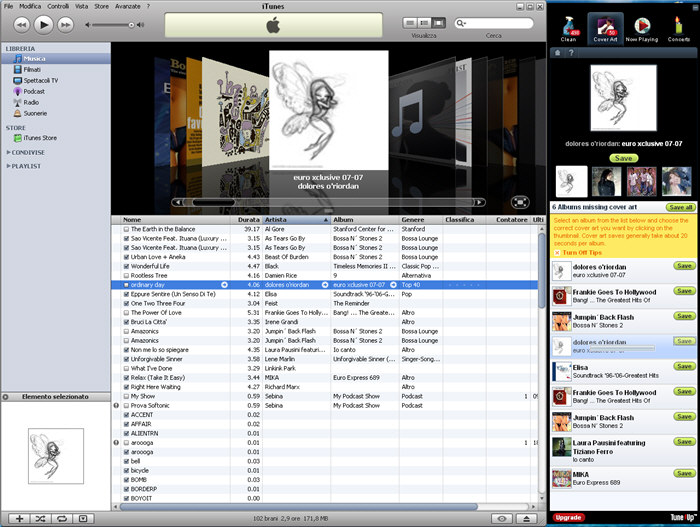700x527 pixels.
Task: Click horizontal scrollbar below song list
Action: [x=298, y=507]
